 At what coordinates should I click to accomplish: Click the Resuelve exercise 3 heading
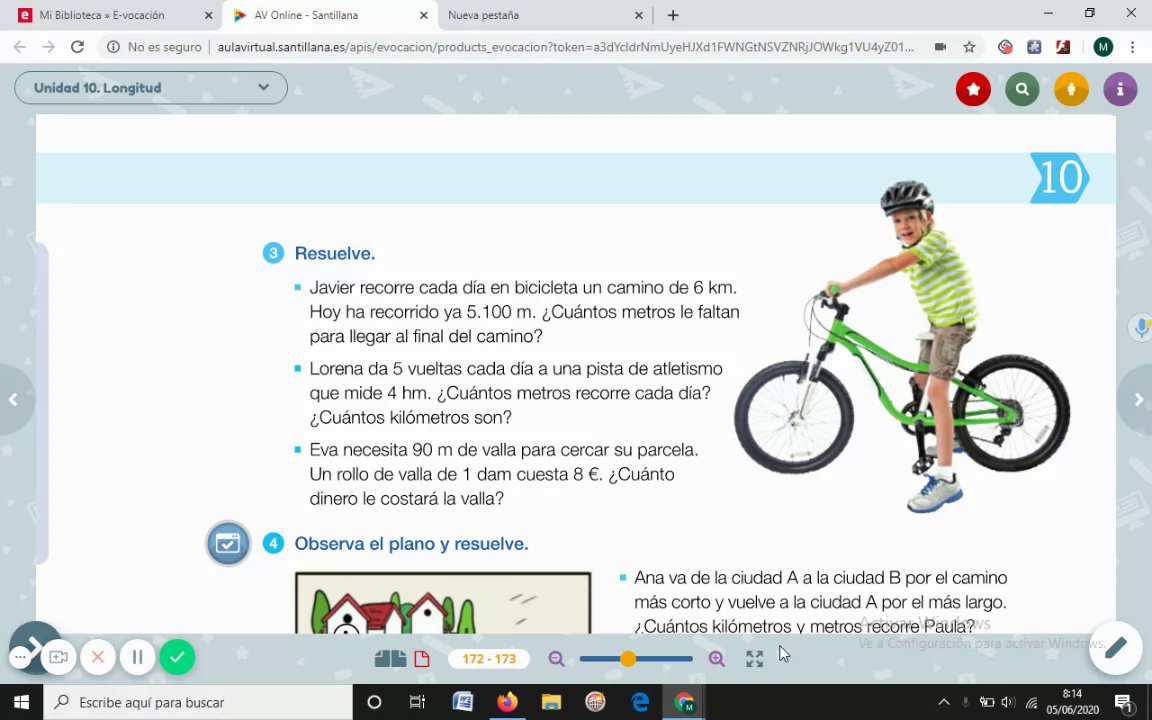(x=334, y=253)
